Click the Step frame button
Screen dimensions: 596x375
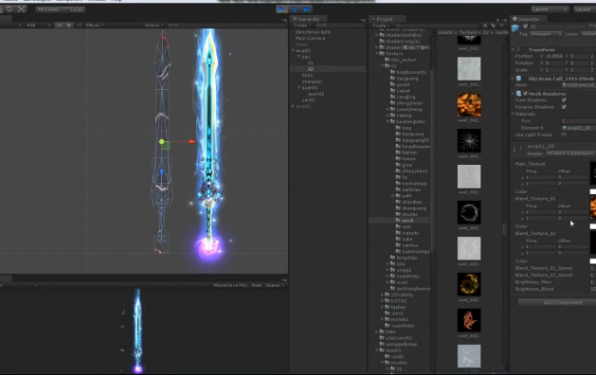[307, 9]
